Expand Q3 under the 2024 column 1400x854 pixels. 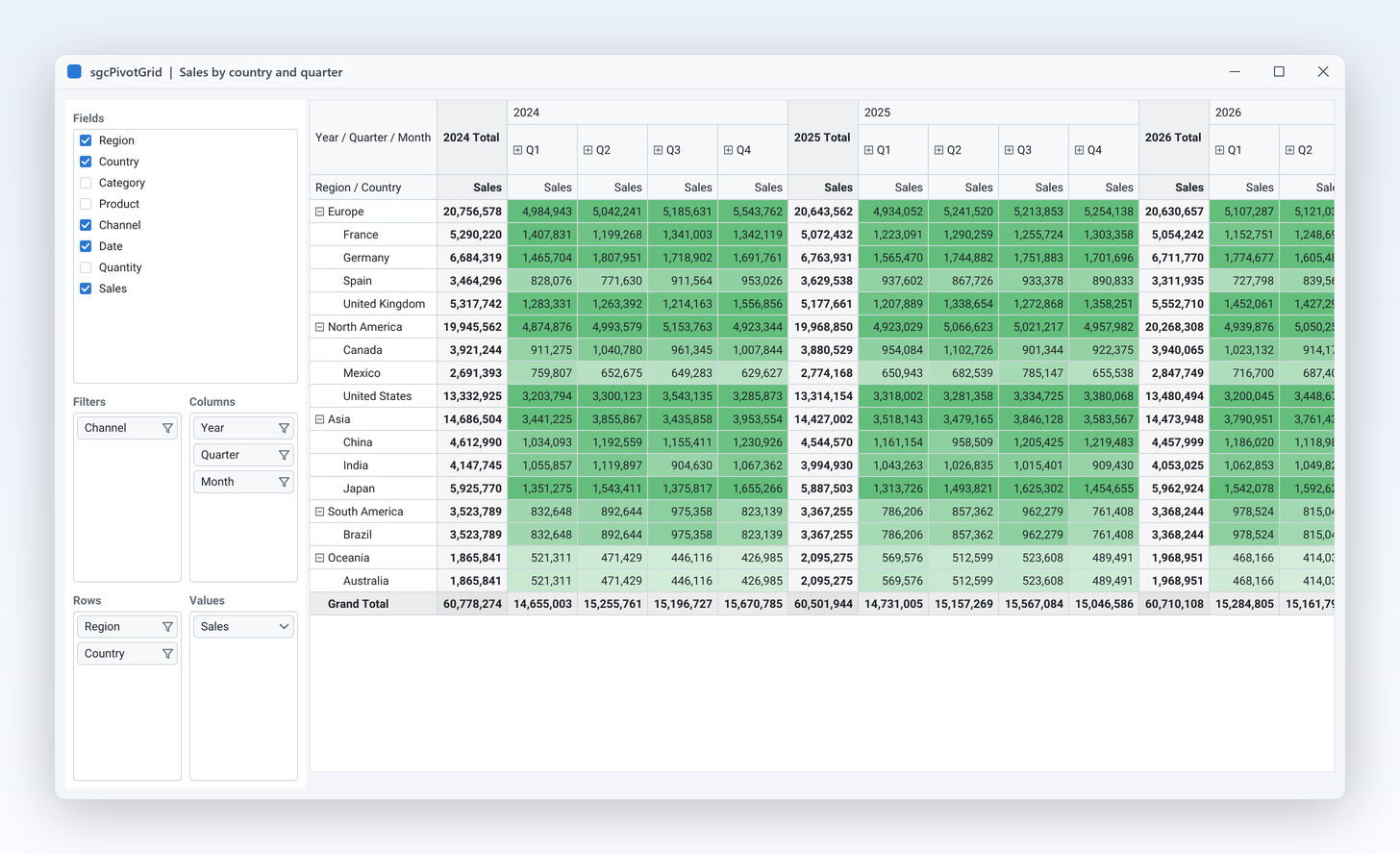click(x=658, y=150)
